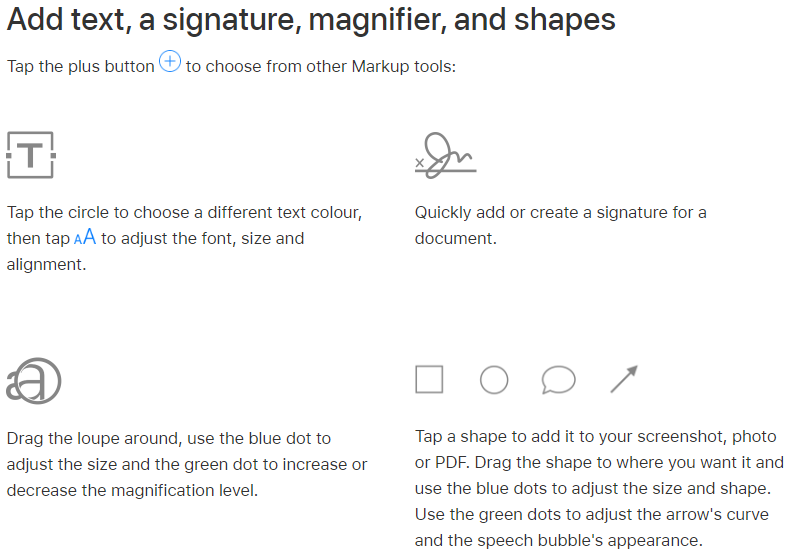Click the 'Add text, a signature' heading
Screen dimensions: 797x559
(311, 20)
